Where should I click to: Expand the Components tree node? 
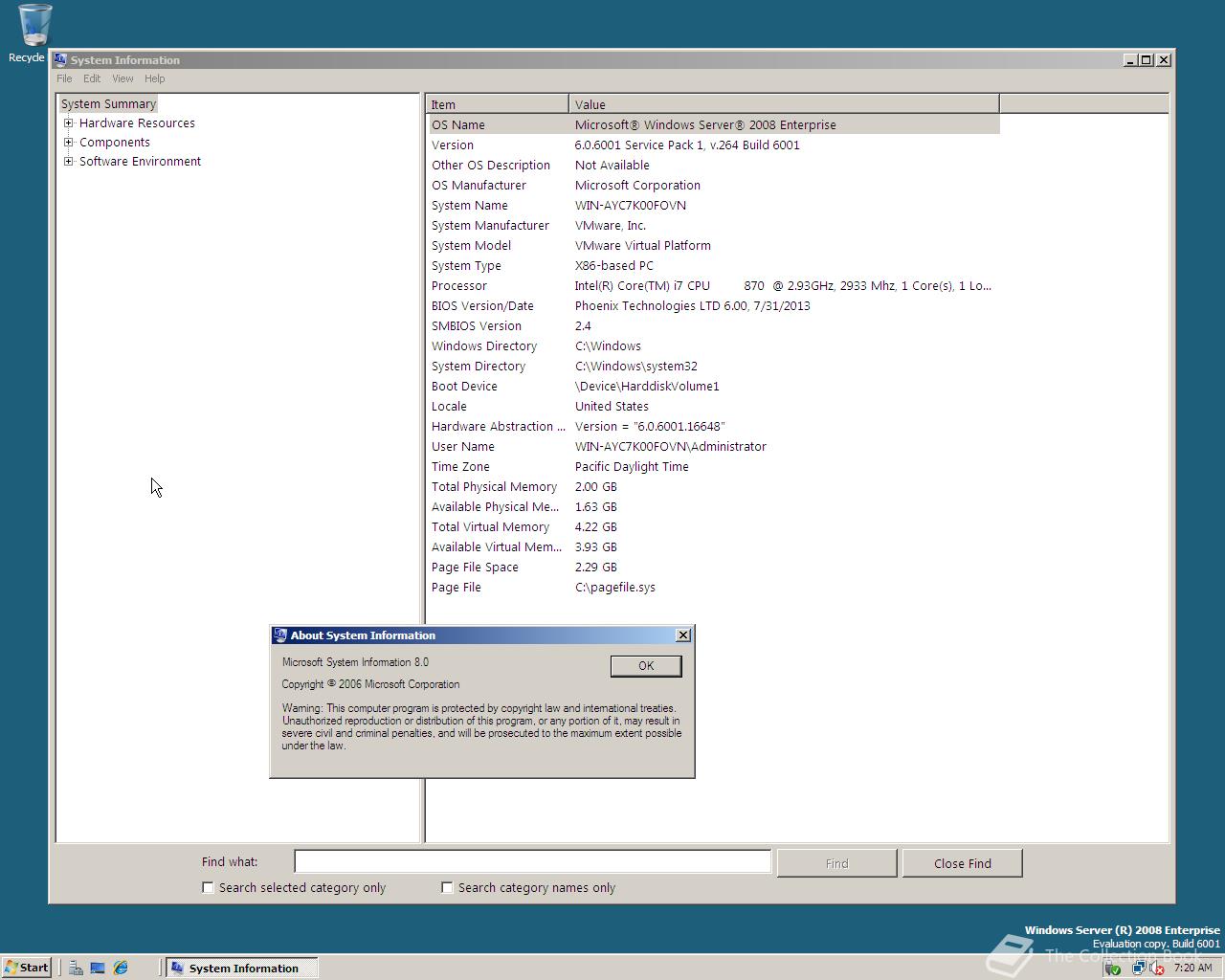click(69, 142)
